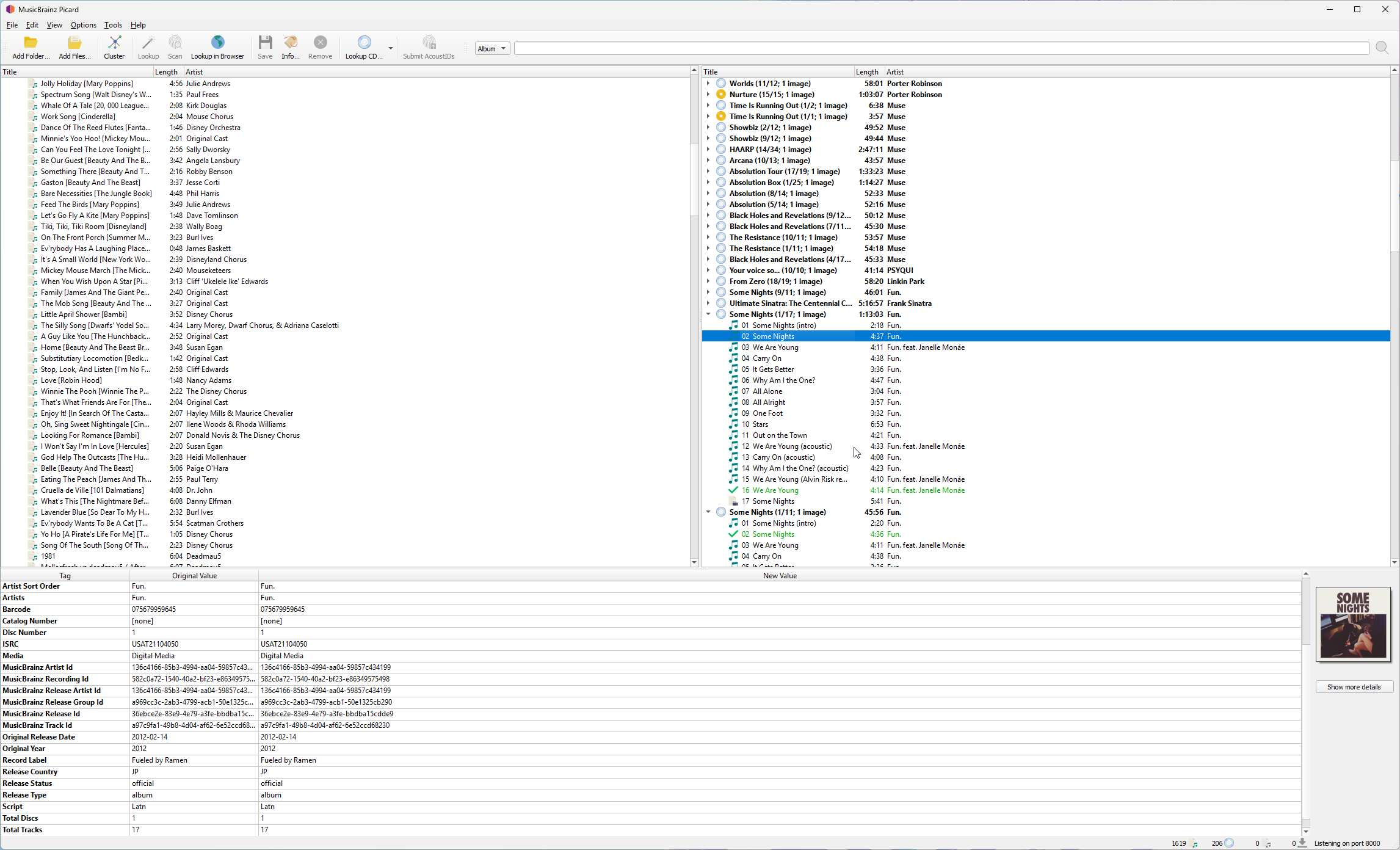1400x850 pixels.
Task: Click the Show more details button
Action: tap(1354, 687)
